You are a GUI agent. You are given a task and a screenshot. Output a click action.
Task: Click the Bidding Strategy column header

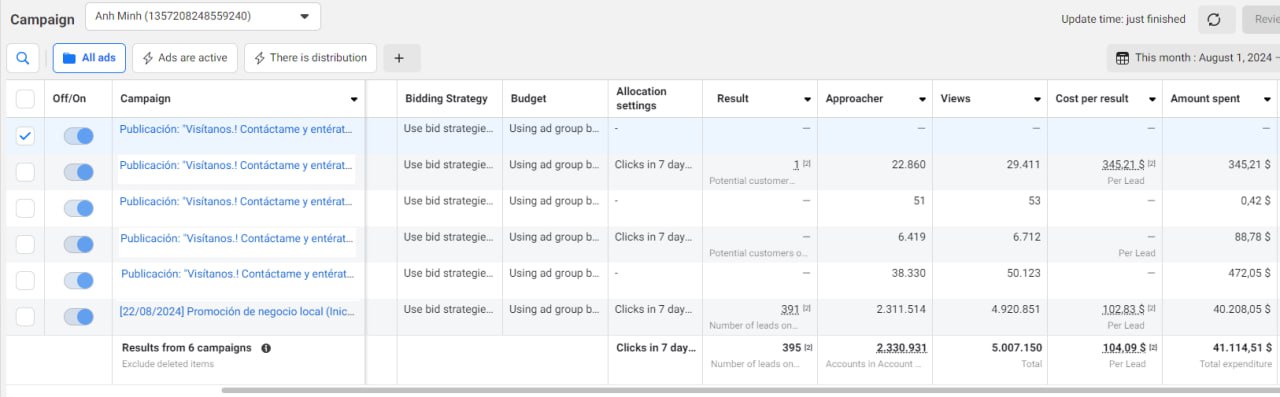pos(446,99)
